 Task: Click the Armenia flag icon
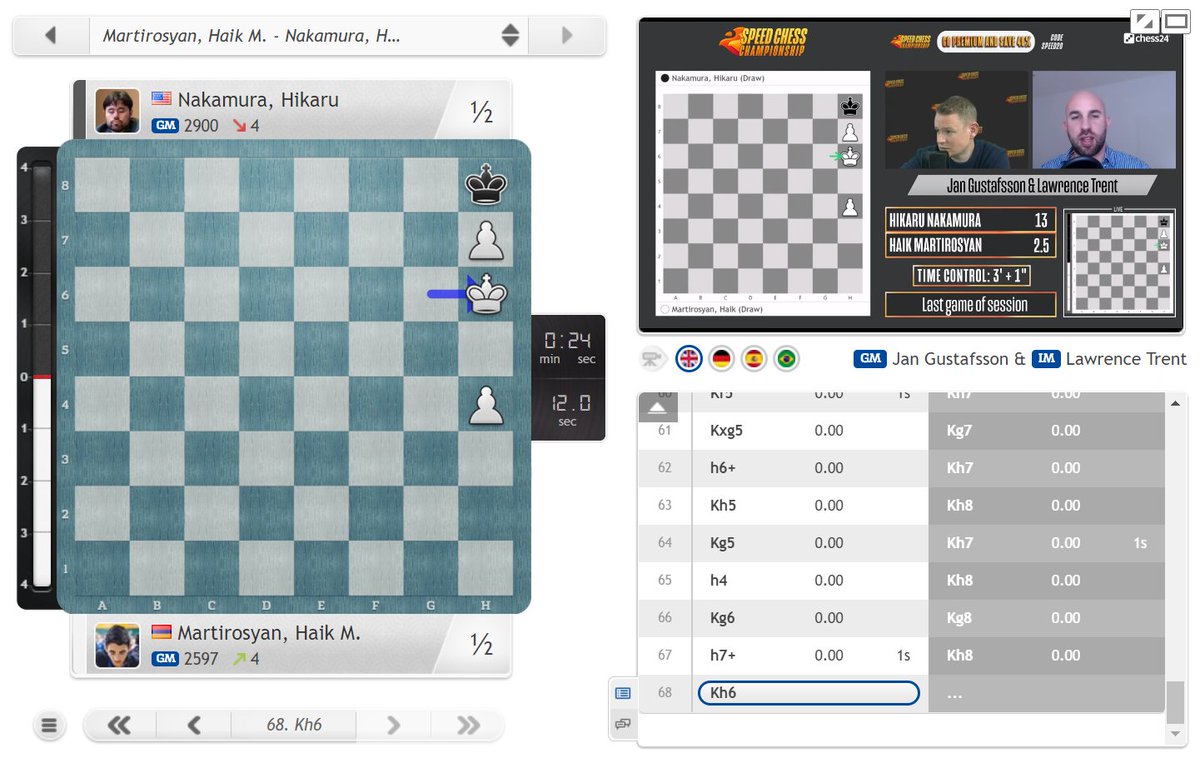pos(162,632)
